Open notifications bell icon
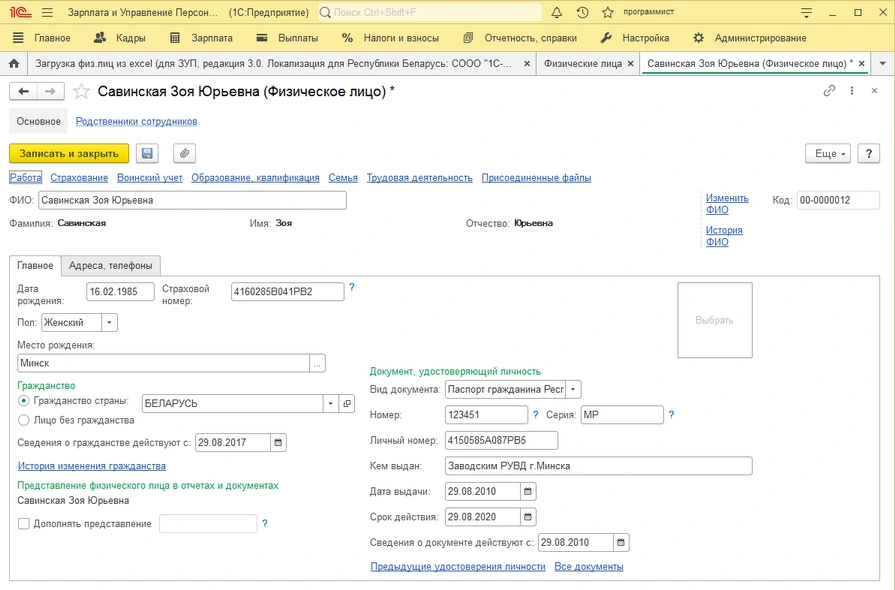 (x=559, y=12)
